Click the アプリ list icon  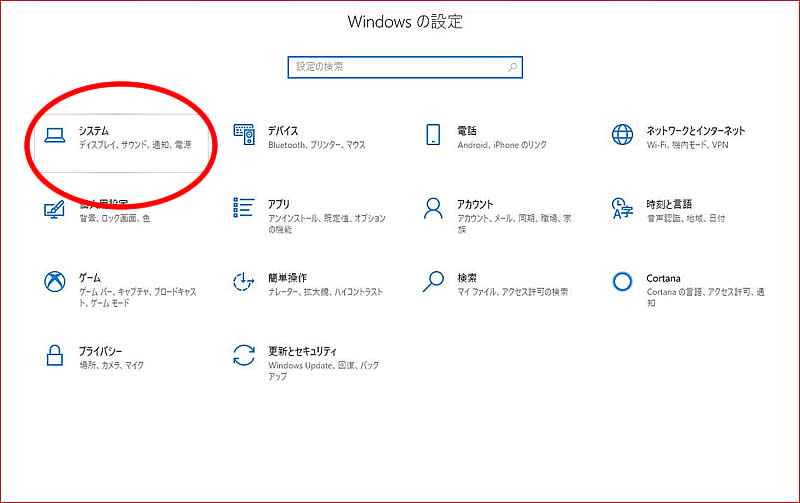pos(244,208)
